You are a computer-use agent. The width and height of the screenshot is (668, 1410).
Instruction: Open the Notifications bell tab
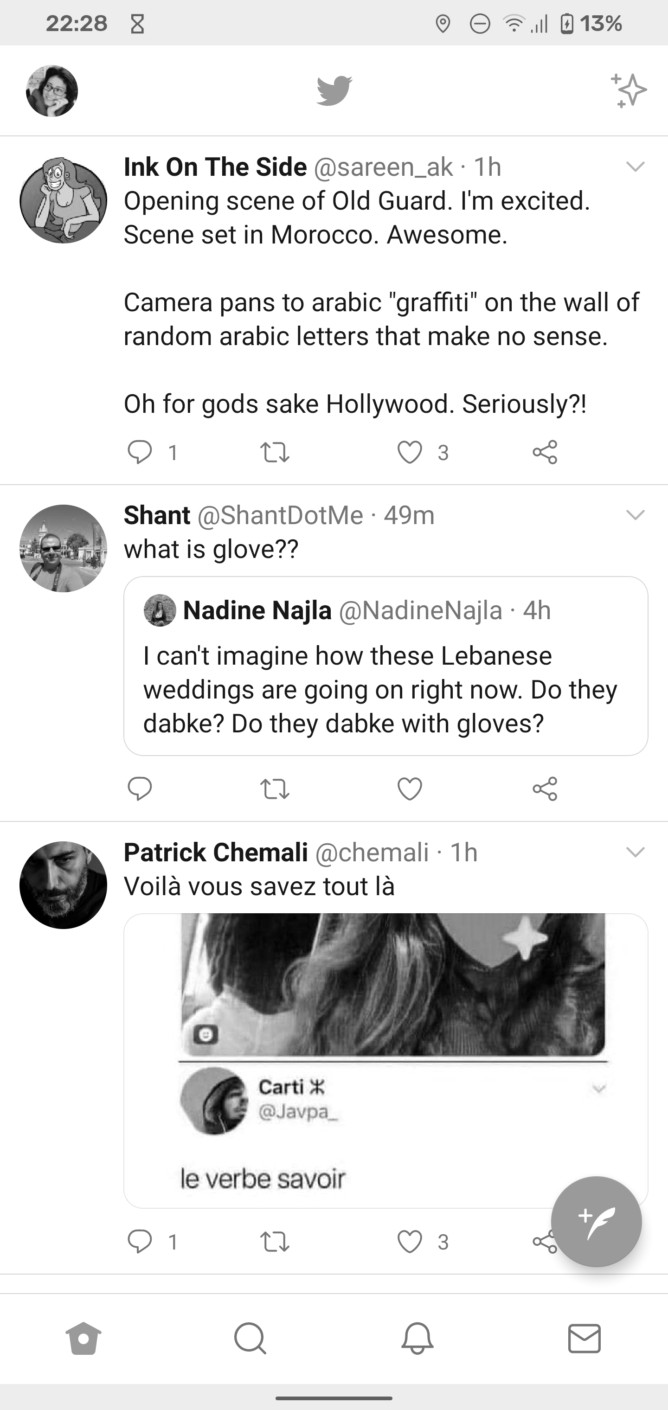click(x=417, y=1338)
